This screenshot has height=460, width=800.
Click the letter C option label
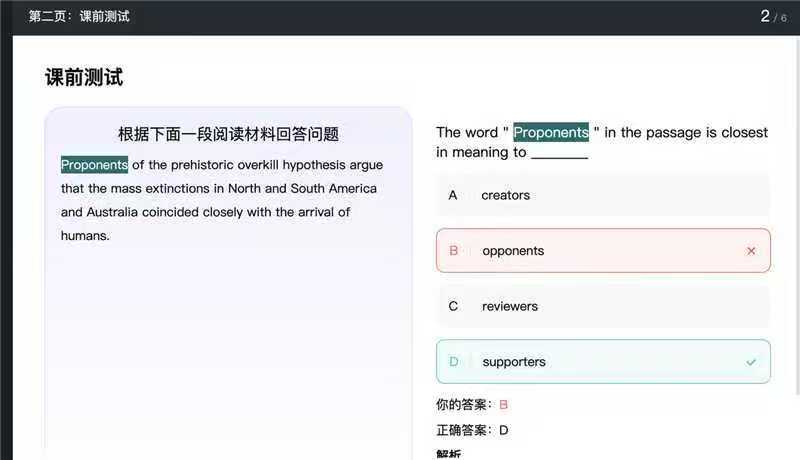pos(453,306)
